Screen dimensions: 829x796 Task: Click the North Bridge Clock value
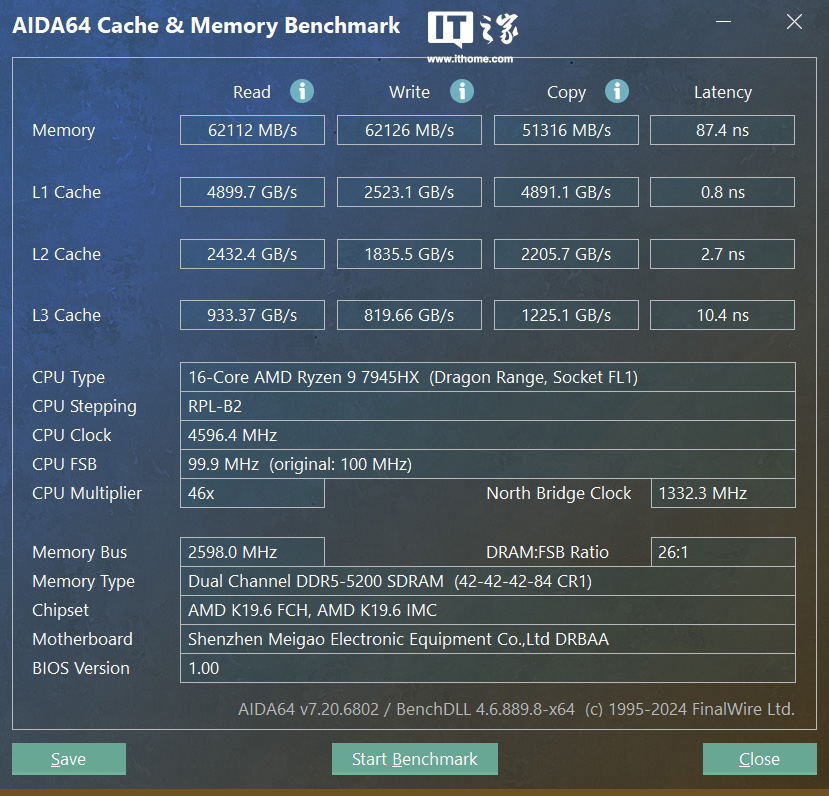click(x=722, y=493)
